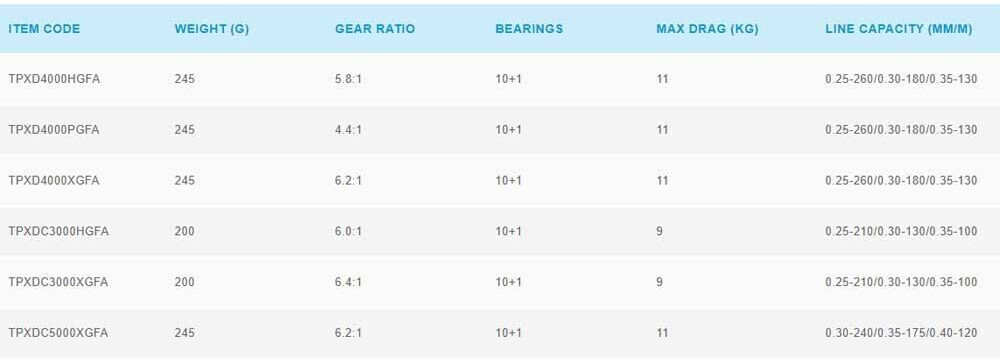Click item code TPXDC5000XGFA
This screenshot has height=360, width=1000.
coord(58,333)
